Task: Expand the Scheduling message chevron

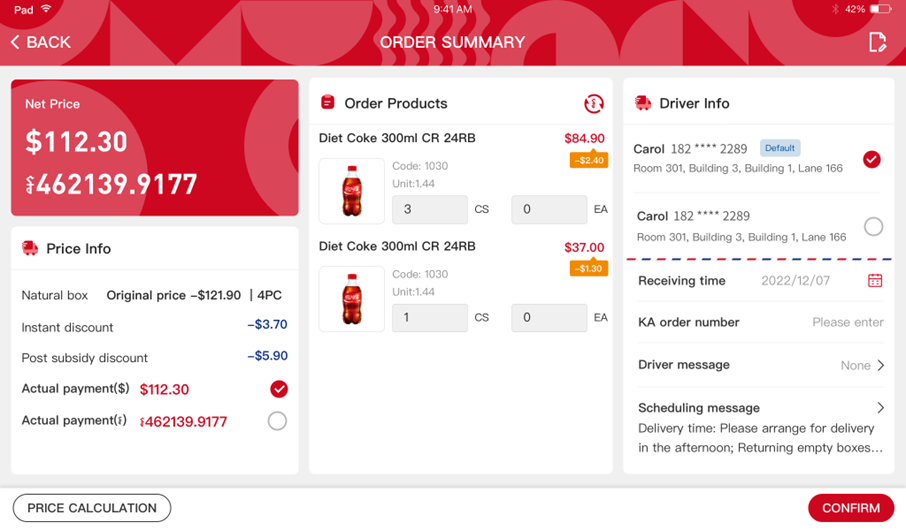Action: pyautogui.click(x=881, y=407)
